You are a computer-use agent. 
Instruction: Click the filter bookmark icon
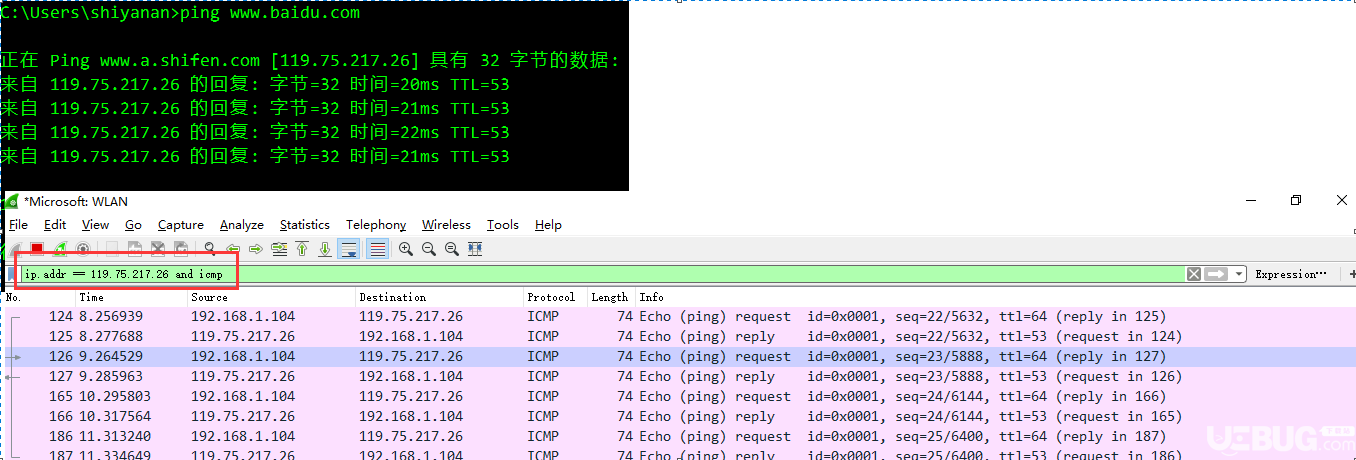click(12, 274)
